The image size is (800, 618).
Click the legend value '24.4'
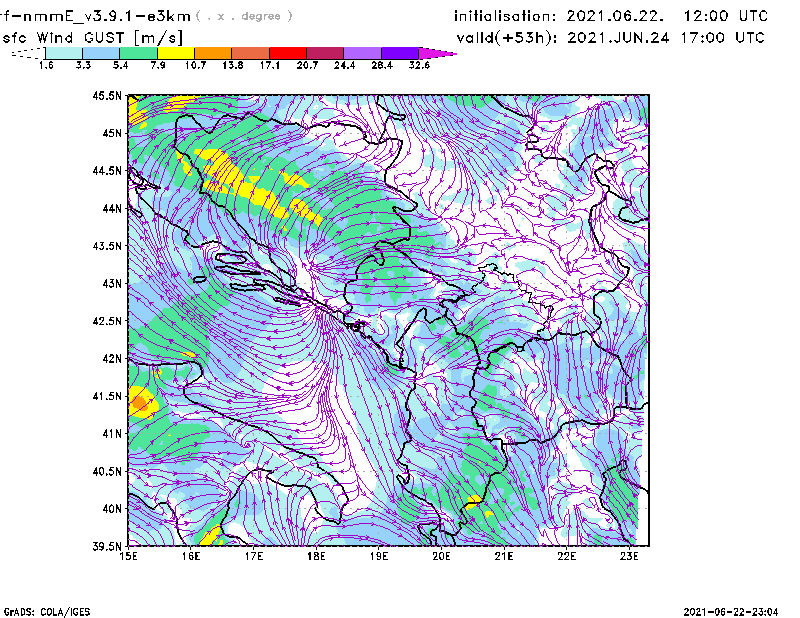[344, 65]
